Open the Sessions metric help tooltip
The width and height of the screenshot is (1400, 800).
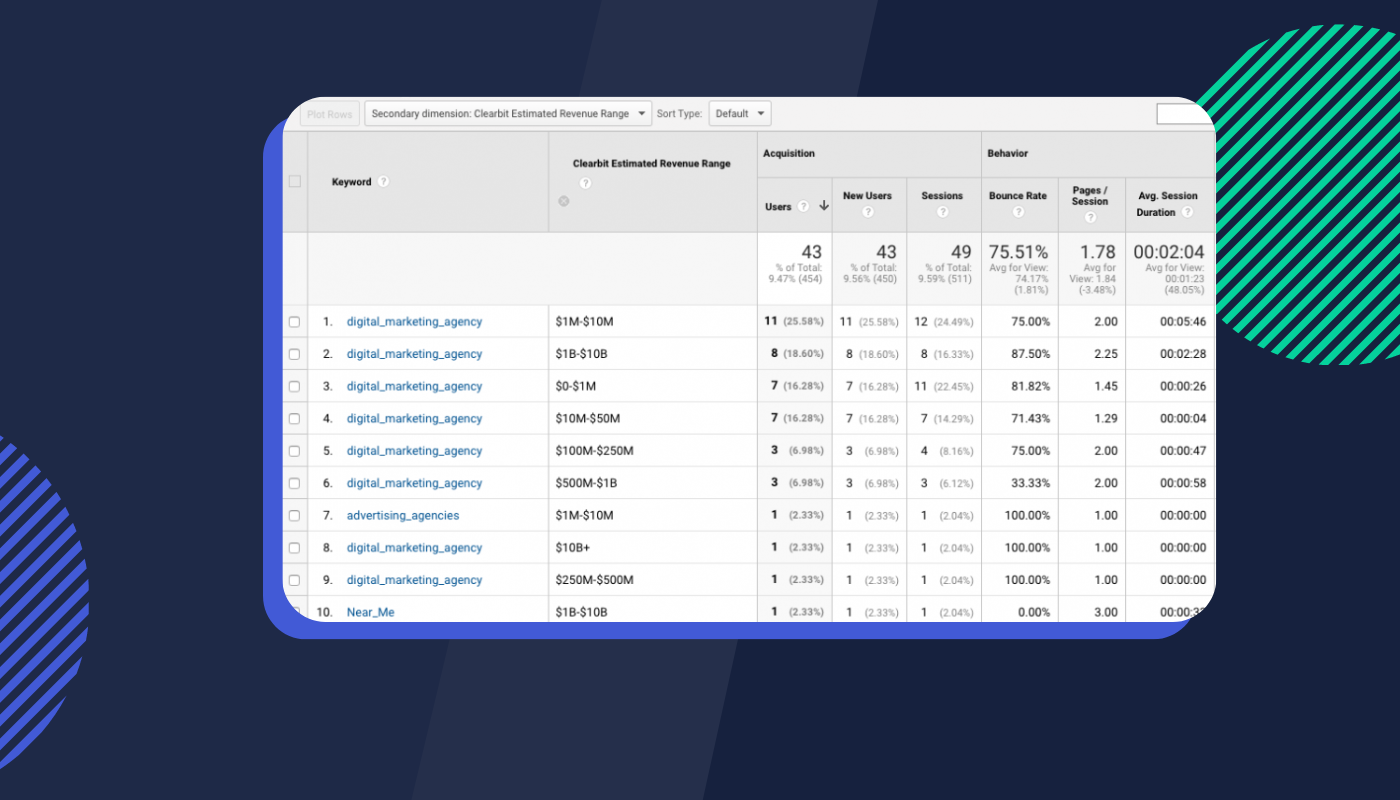point(943,211)
